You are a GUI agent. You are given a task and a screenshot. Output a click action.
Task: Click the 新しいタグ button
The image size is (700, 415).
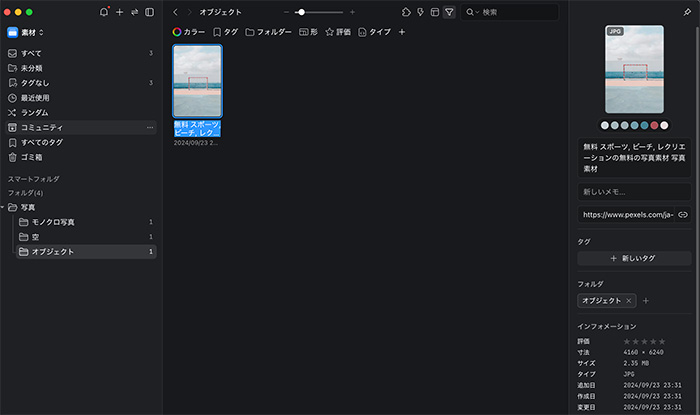(x=633, y=258)
